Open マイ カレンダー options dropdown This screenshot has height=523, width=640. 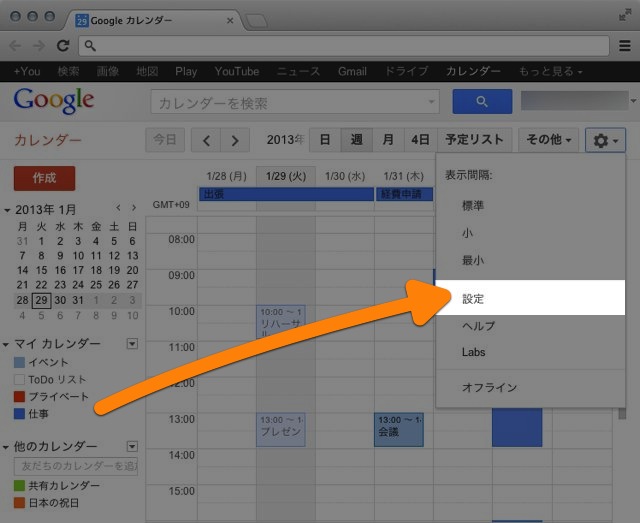pos(132,344)
